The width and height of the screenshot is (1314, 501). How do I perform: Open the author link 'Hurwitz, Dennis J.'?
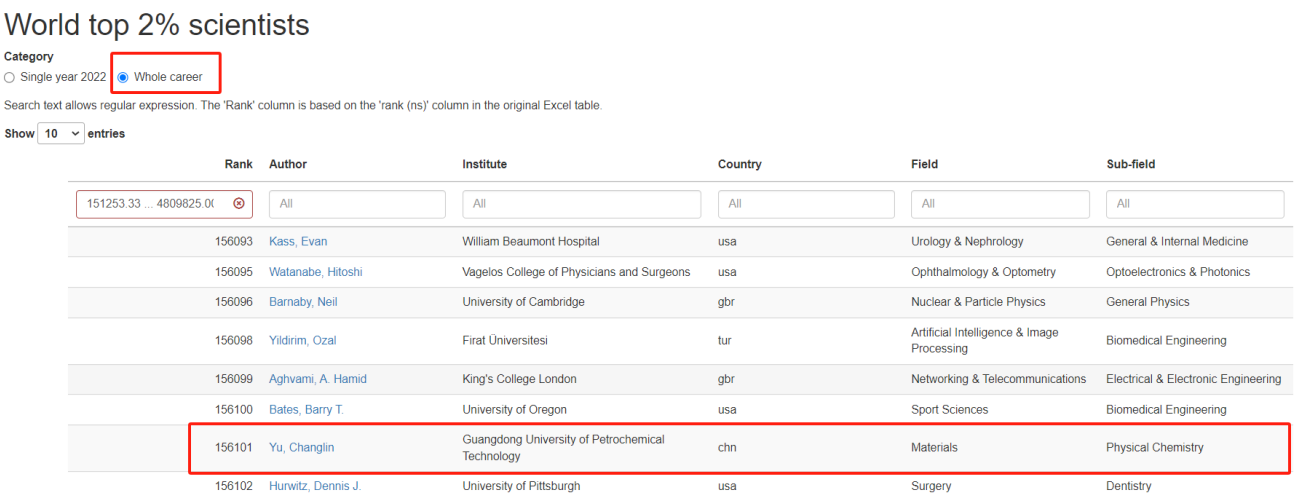pyautogui.click(x=315, y=486)
